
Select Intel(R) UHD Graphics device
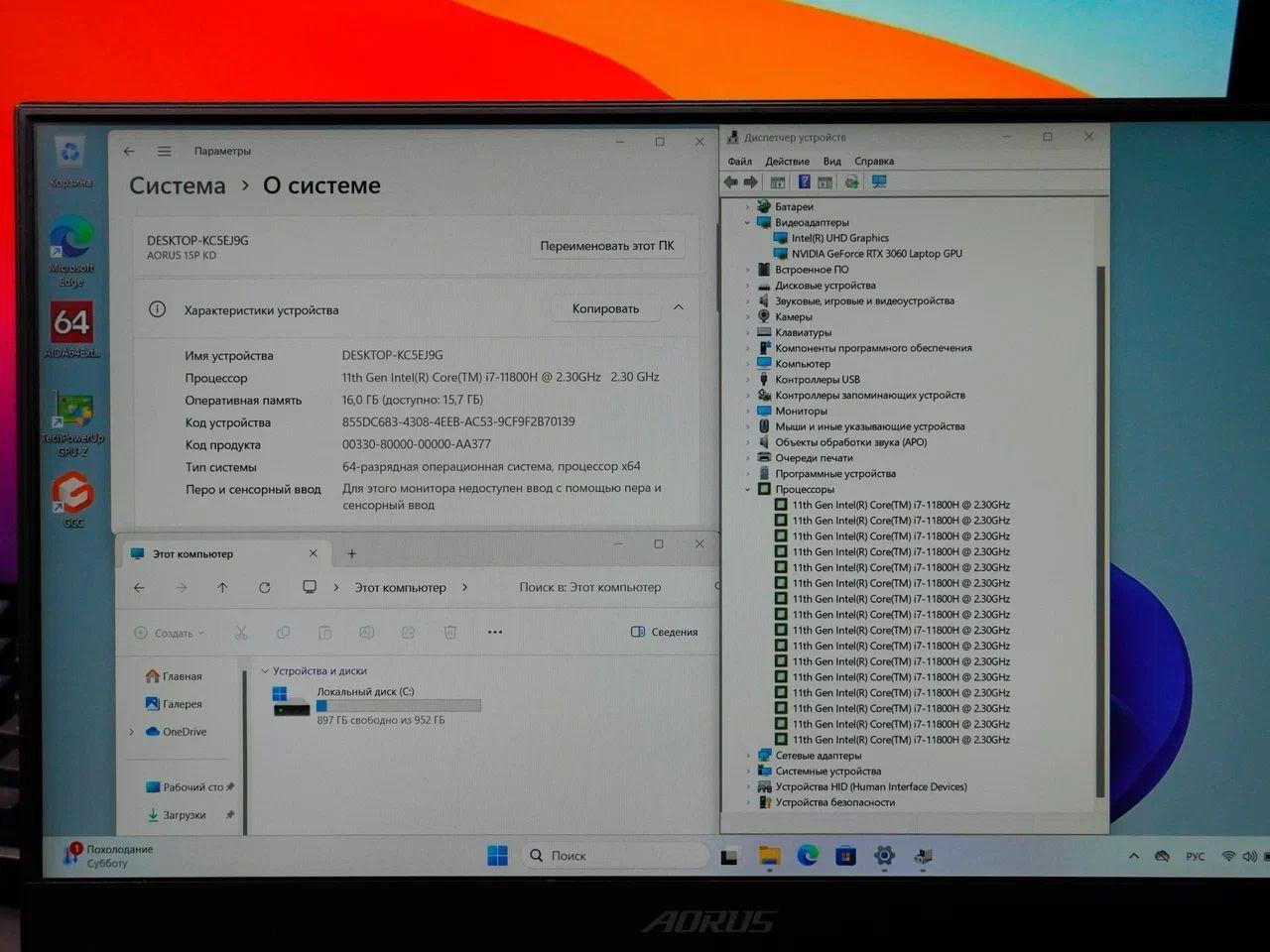pyautogui.click(x=840, y=238)
